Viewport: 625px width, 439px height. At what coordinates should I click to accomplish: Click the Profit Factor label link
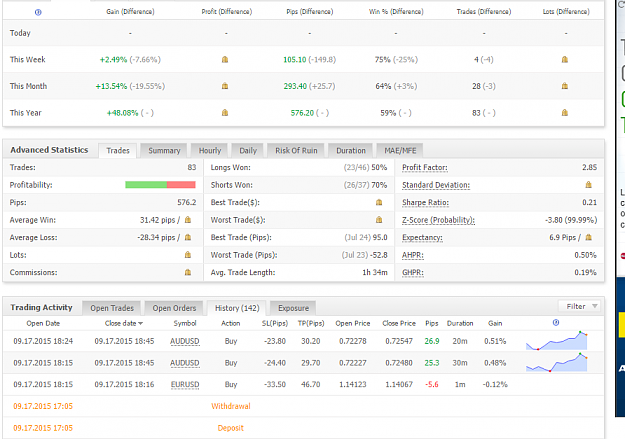(x=425, y=167)
